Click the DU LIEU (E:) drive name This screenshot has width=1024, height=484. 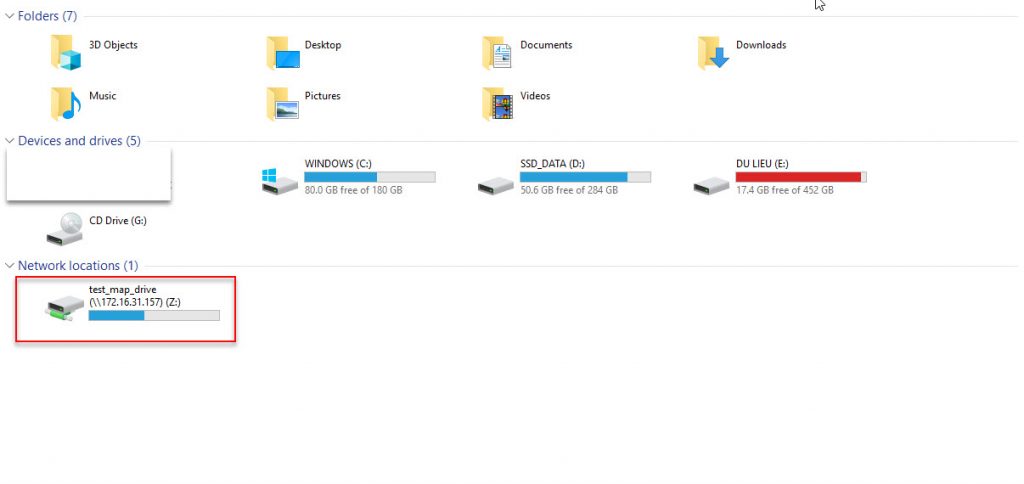pyautogui.click(x=762, y=163)
